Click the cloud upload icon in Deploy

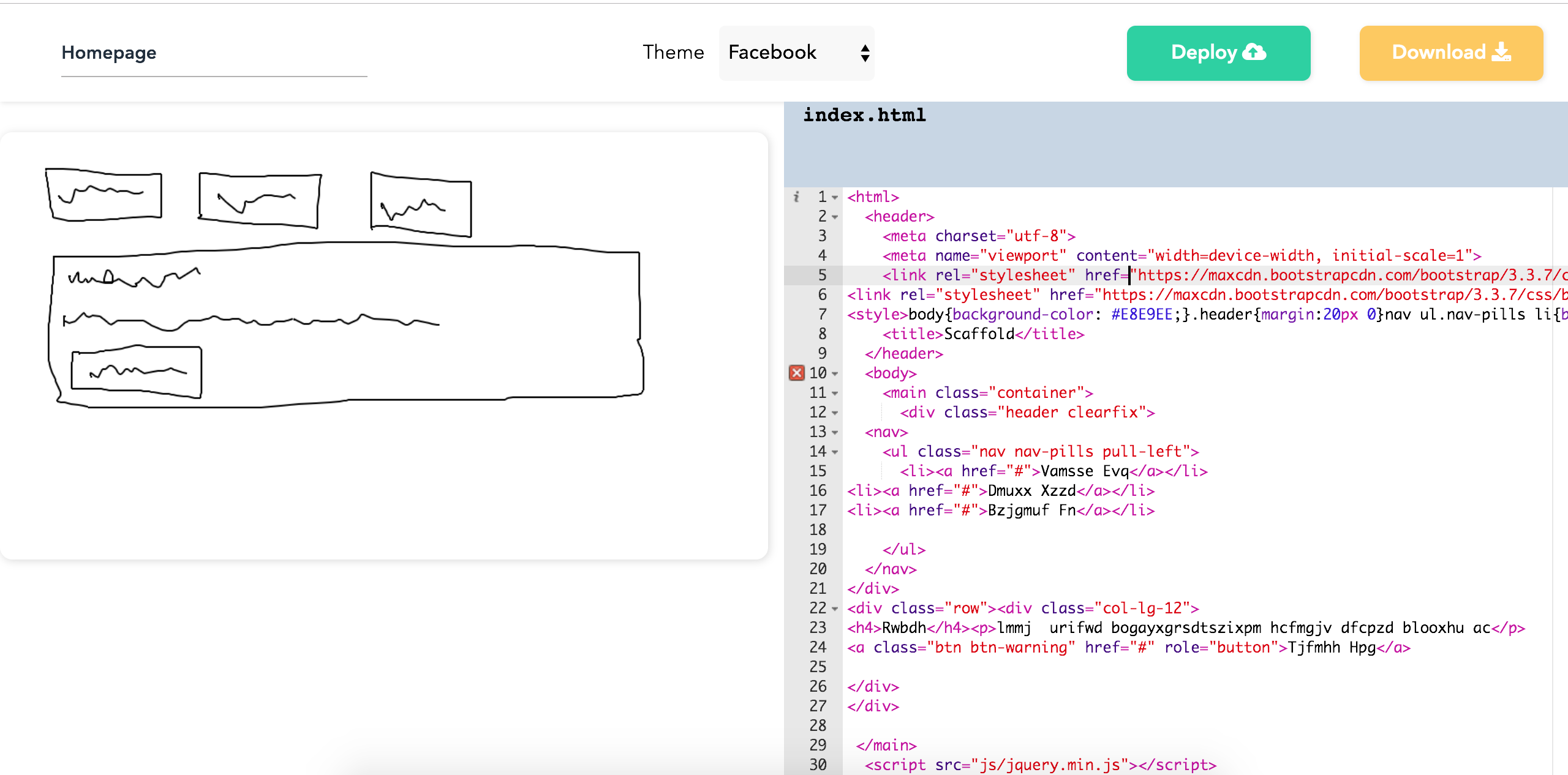[1254, 52]
